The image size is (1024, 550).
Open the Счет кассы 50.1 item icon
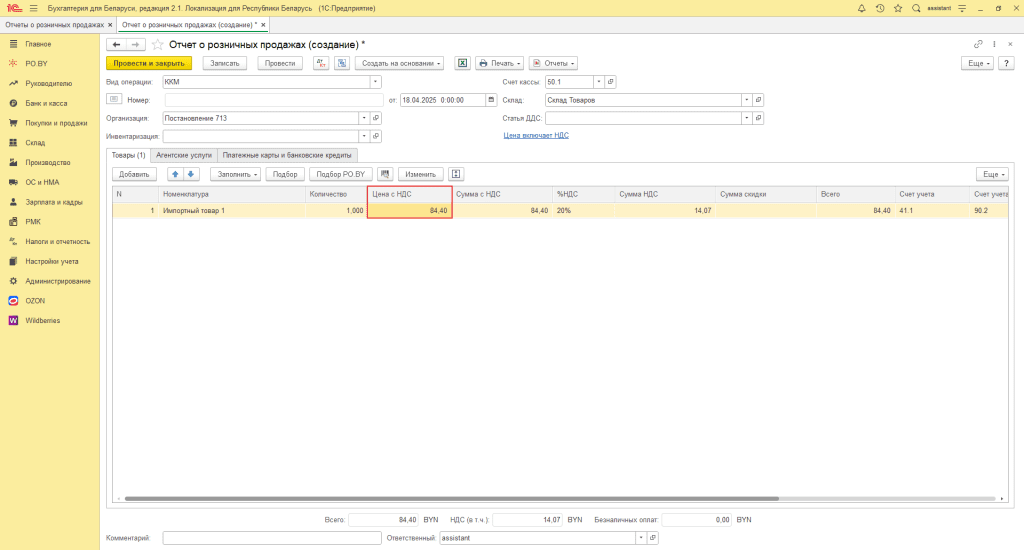pos(611,82)
